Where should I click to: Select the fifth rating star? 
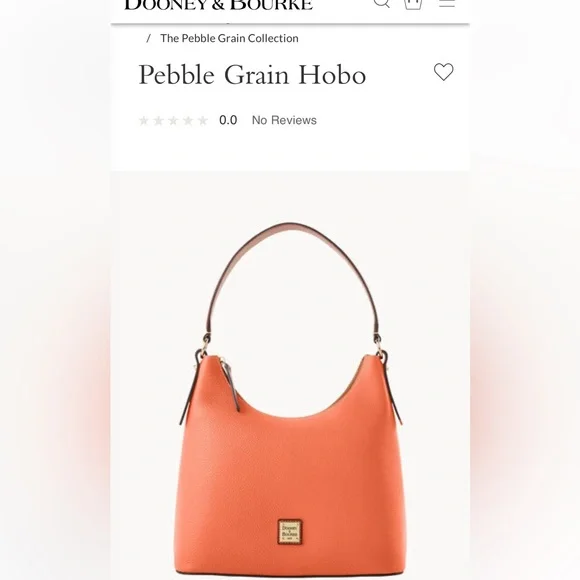point(203,121)
